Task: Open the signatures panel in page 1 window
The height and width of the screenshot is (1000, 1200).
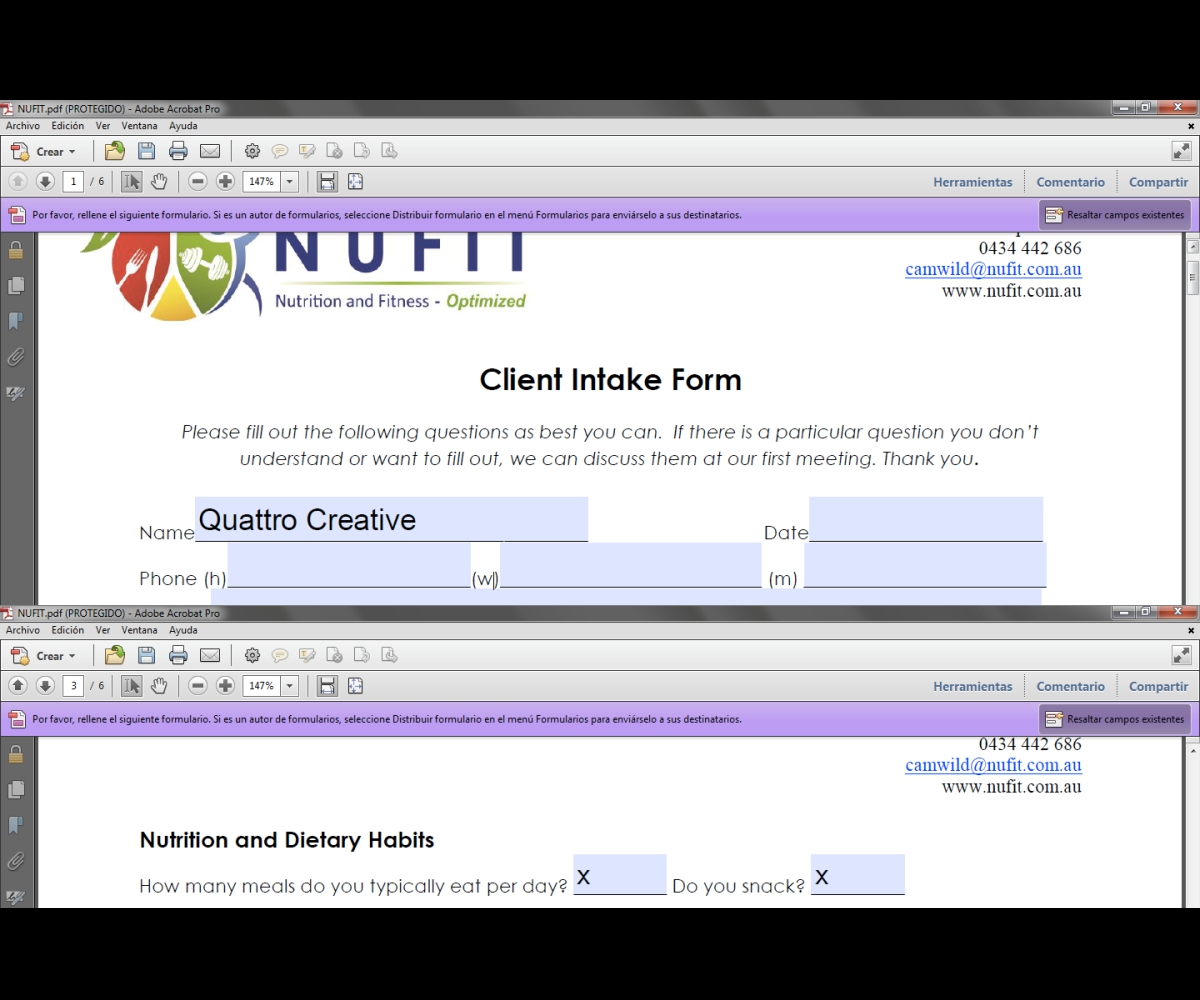Action: click(16, 393)
